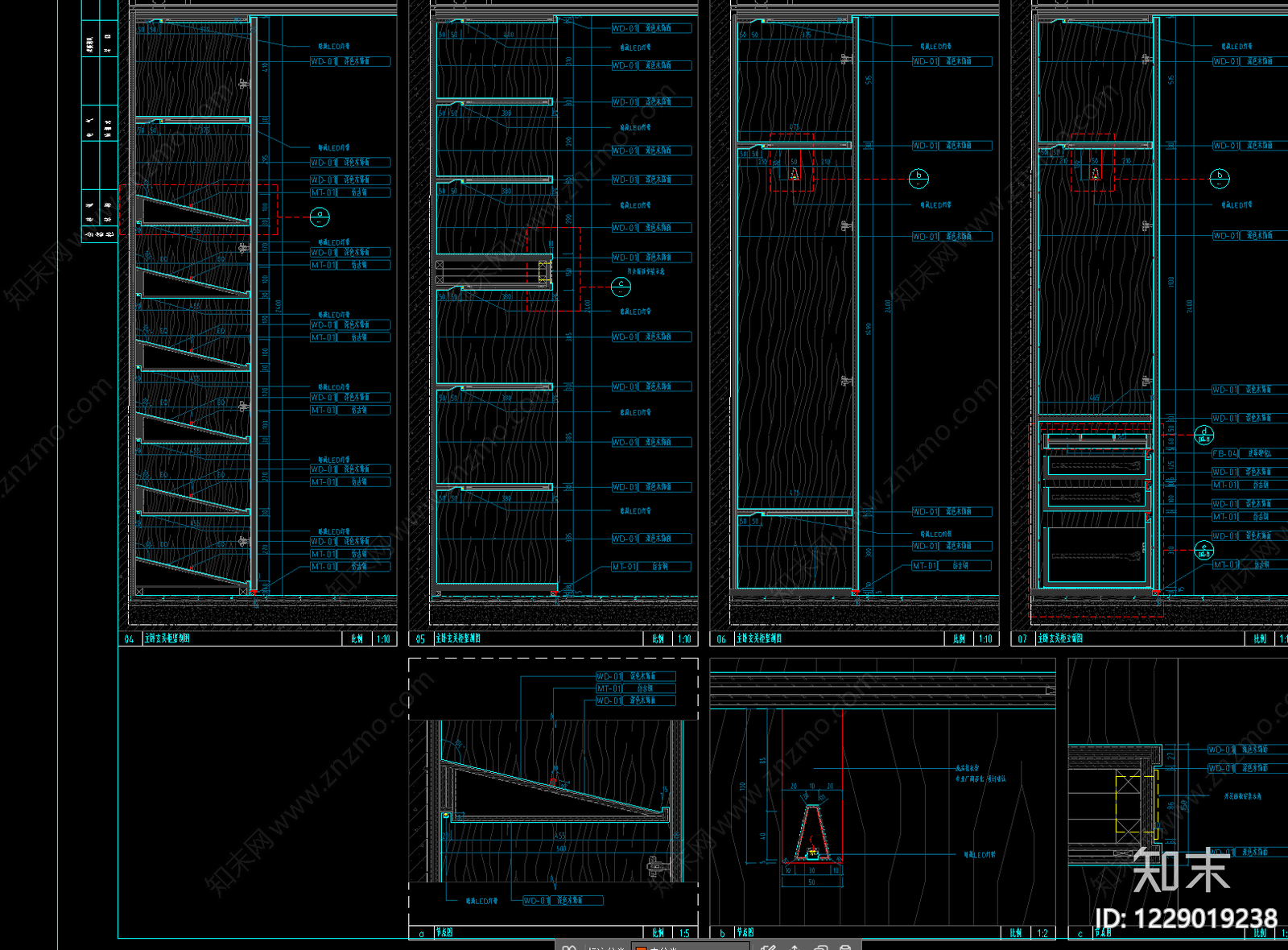Click the drawing number "06" title cell
Screen dimensions: 1288x950
click(x=721, y=638)
